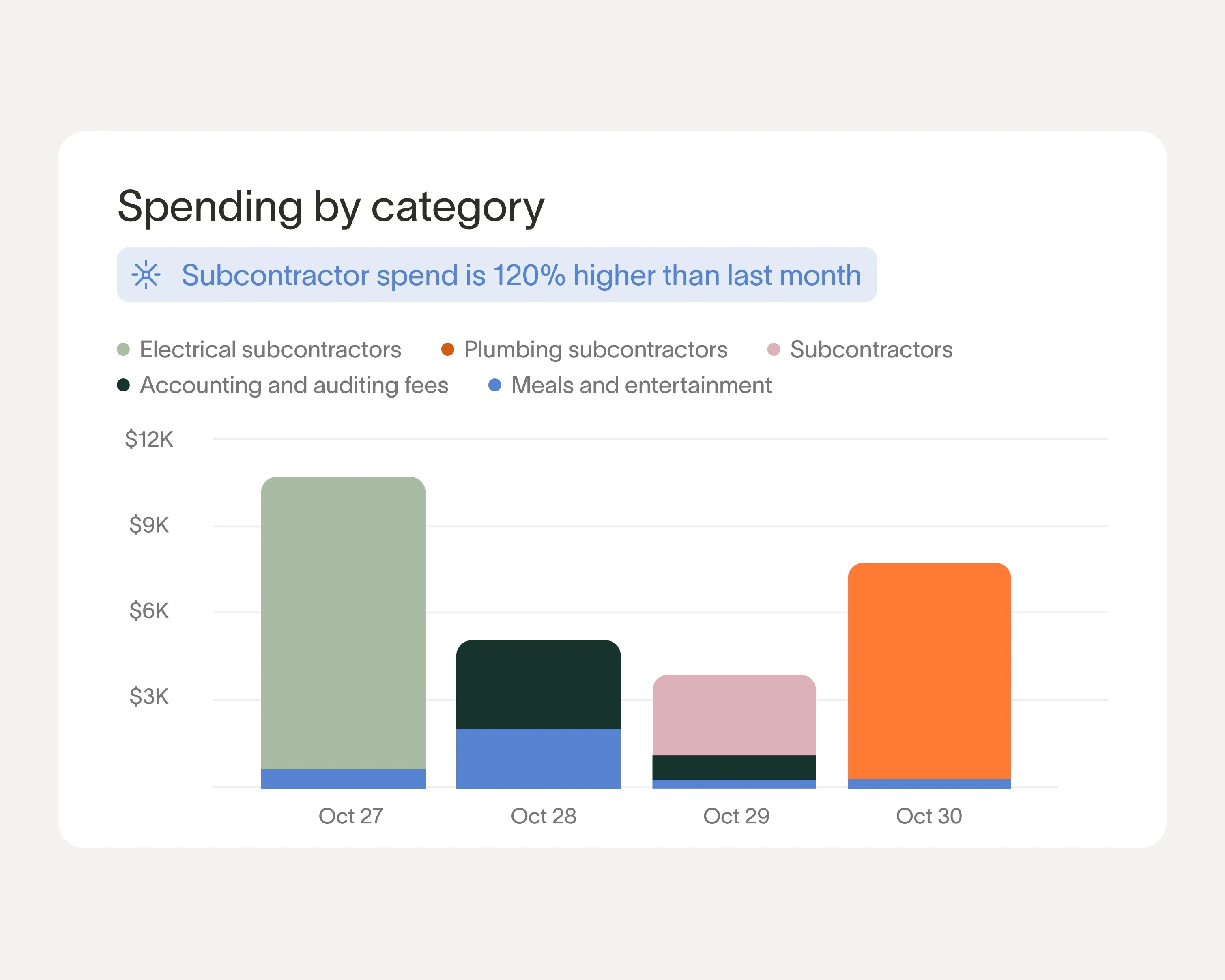Image resolution: width=1225 pixels, height=980 pixels.
Task: Click the pink Subcontractors legend dot
Action: pyautogui.click(x=773, y=349)
